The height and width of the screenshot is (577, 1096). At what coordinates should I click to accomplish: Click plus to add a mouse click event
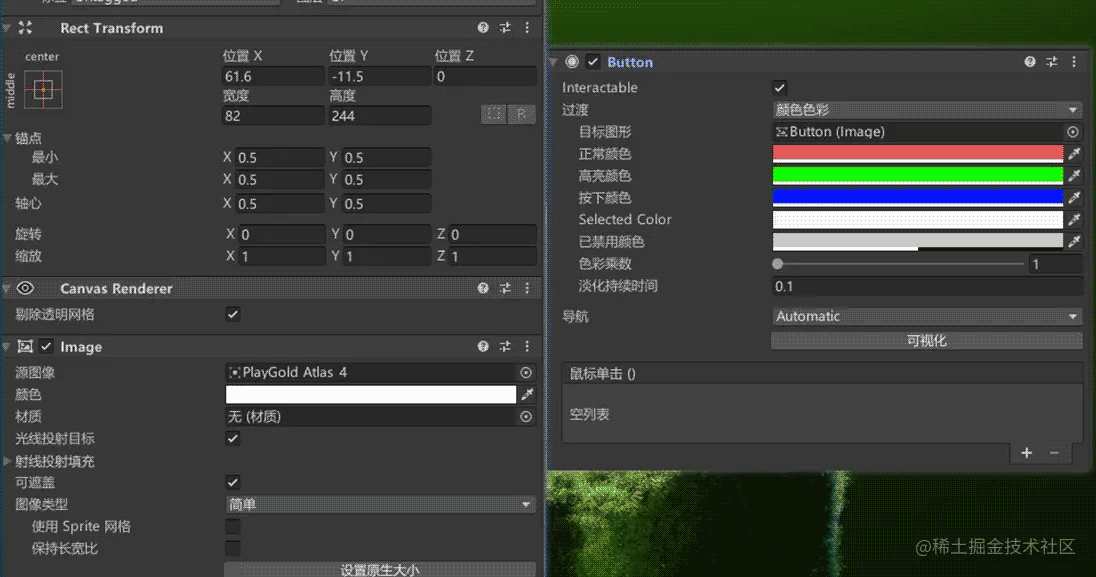pyautogui.click(x=1026, y=452)
